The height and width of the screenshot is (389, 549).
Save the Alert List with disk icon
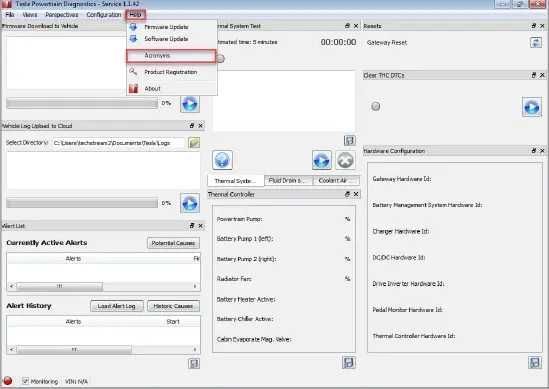pos(194,363)
